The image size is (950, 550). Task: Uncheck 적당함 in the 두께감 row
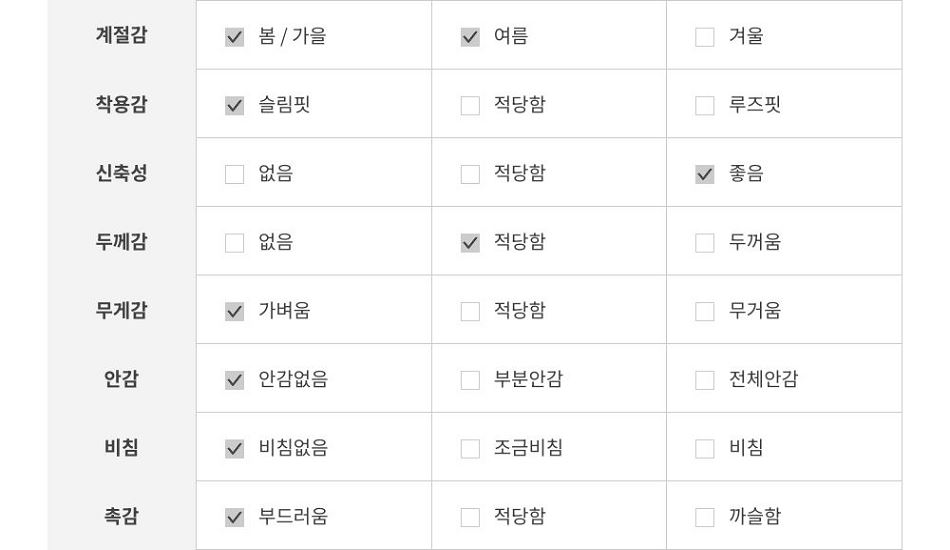tap(470, 243)
